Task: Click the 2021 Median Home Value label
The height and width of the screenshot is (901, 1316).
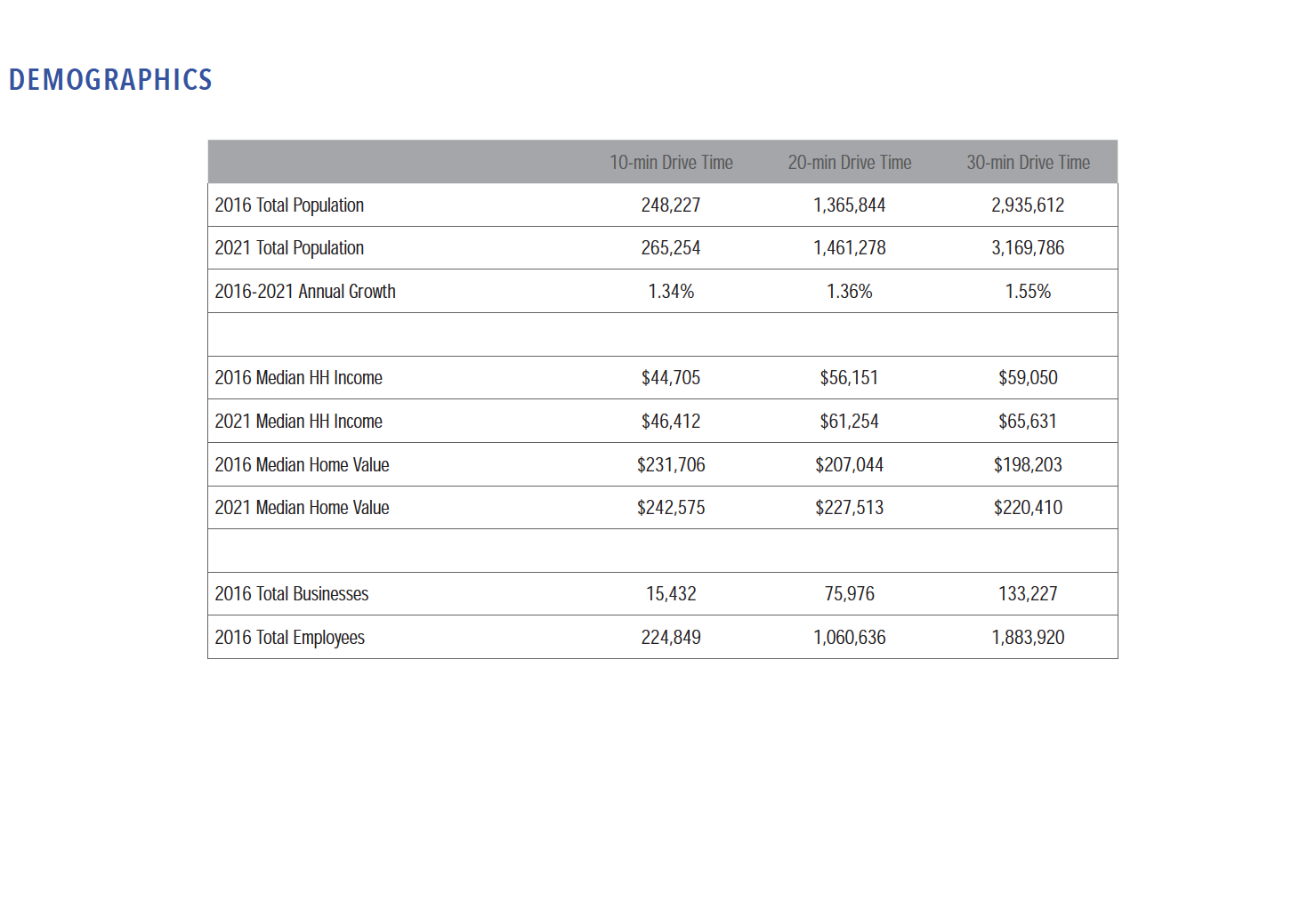Action: (x=302, y=508)
